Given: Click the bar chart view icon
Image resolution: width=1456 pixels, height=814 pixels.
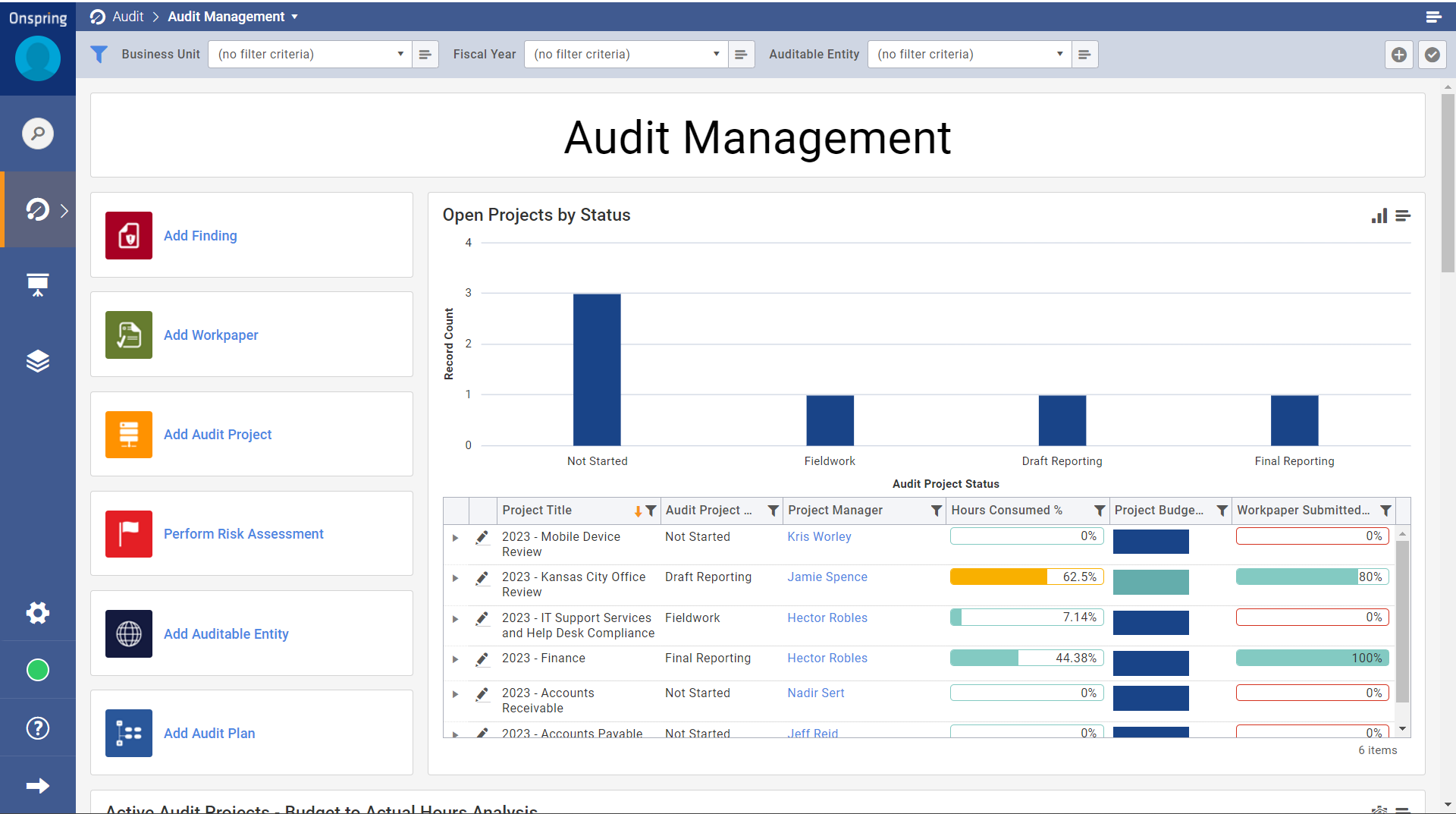Looking at the screenshot, I should [x=1379, y=216].
